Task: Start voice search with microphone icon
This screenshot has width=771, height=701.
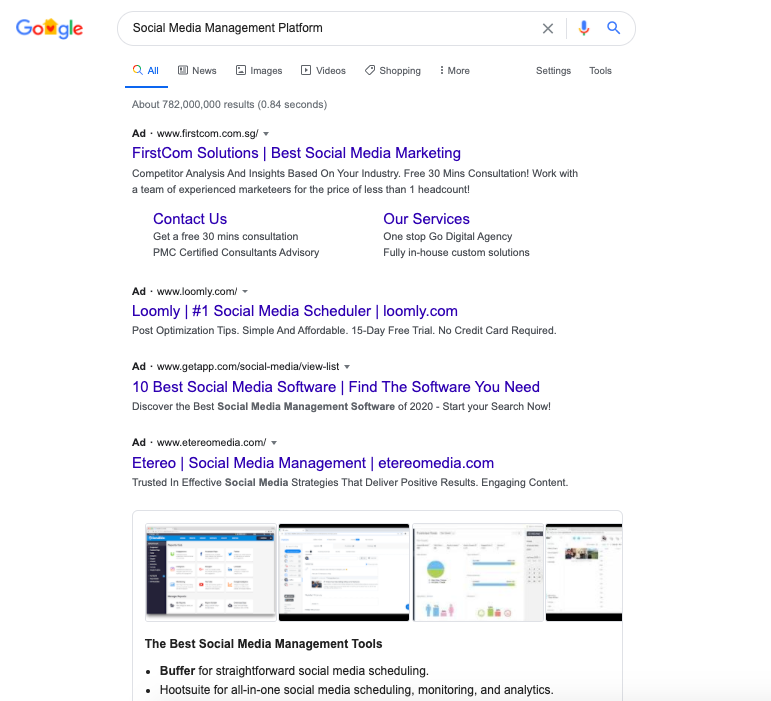Action: (x=584, y=28)
